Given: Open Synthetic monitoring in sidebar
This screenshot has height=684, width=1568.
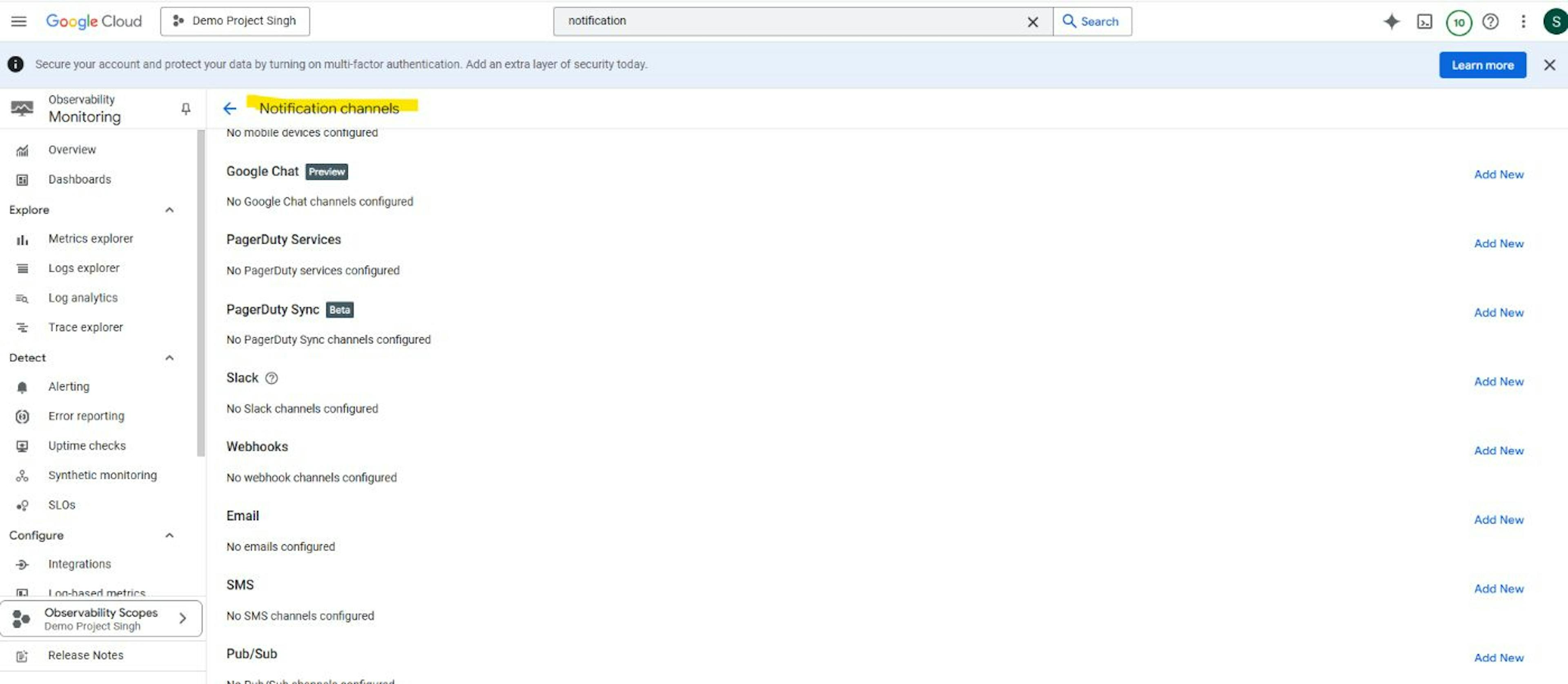Looking at the screenshot, I should 102,474.
